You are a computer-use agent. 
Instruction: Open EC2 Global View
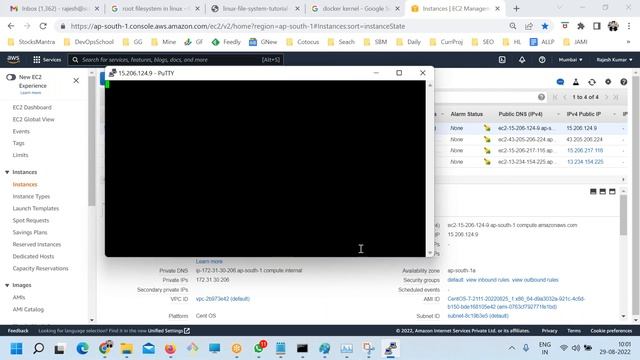33,120
